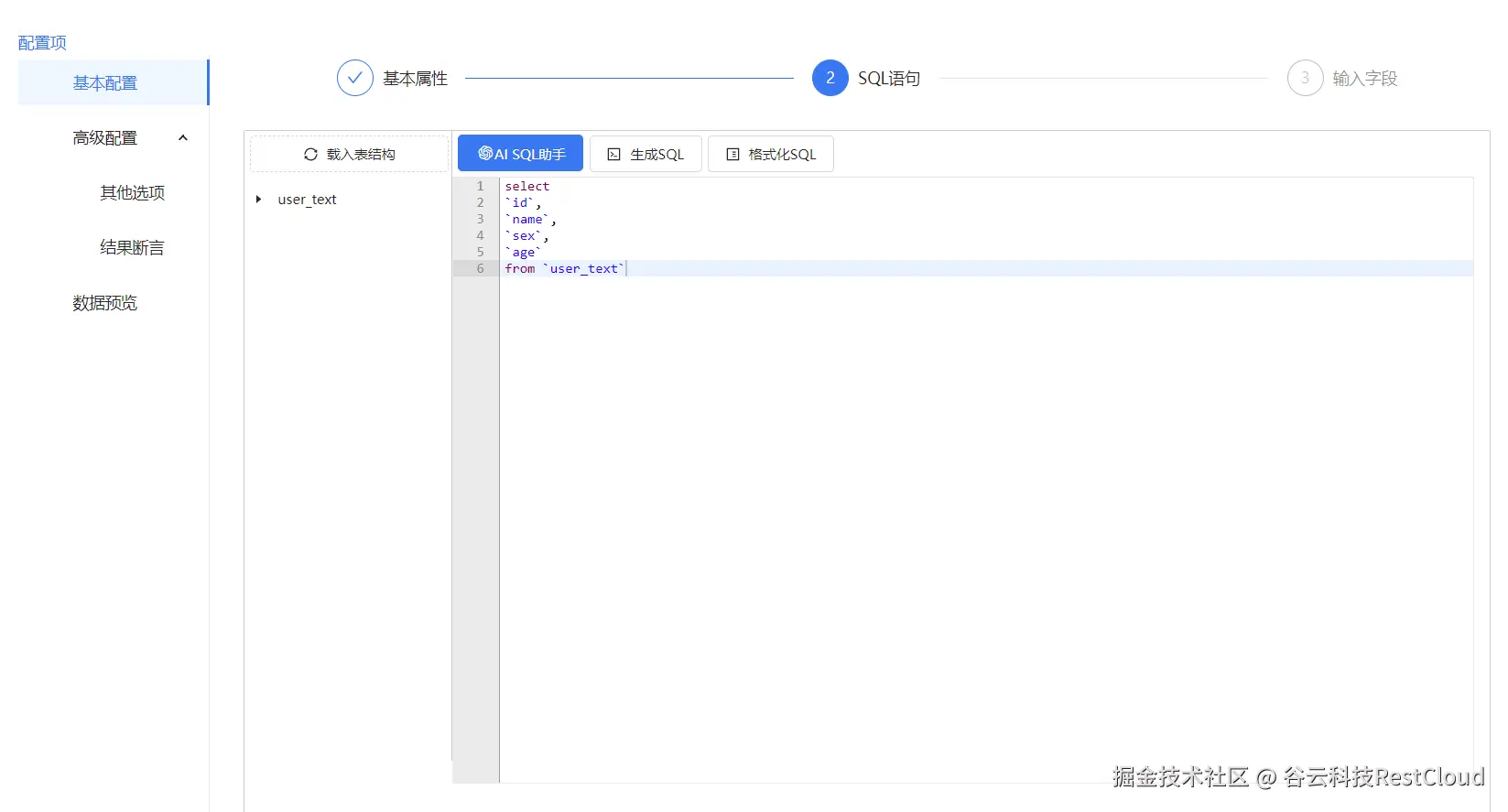This screenshot has width=1508, height=812.
Task: Open the 基本配置 menu item
Action: pos(114,83)
